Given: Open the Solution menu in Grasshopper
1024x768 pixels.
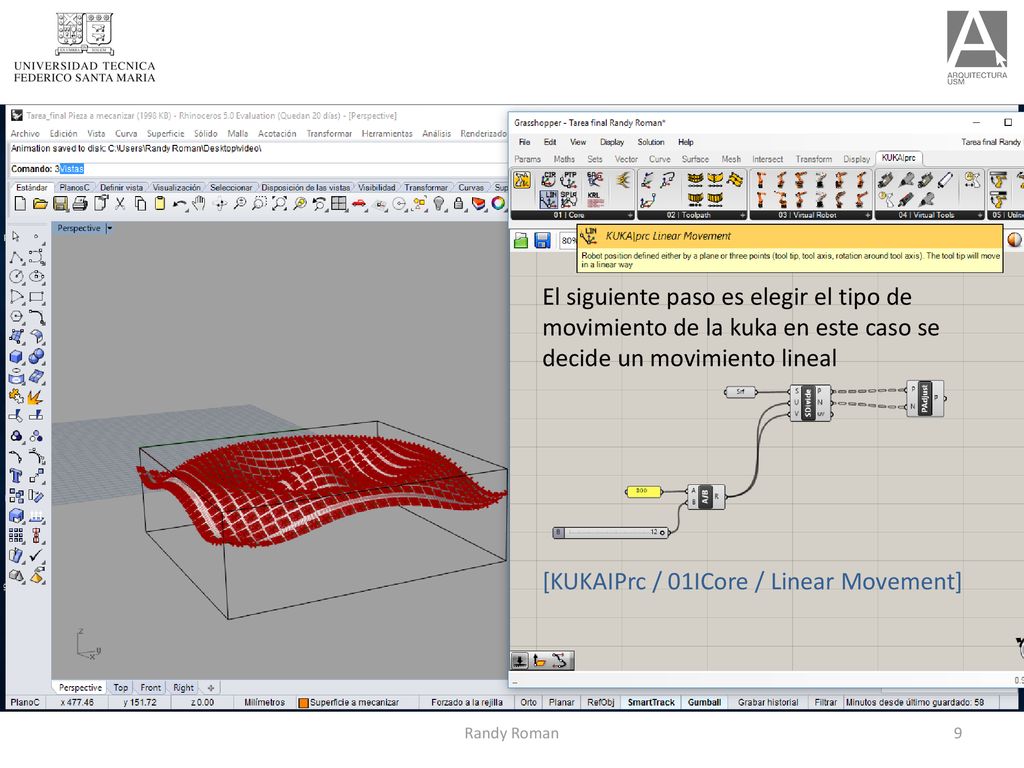Looking at the screenshot, I should click(x=650, y=142).
